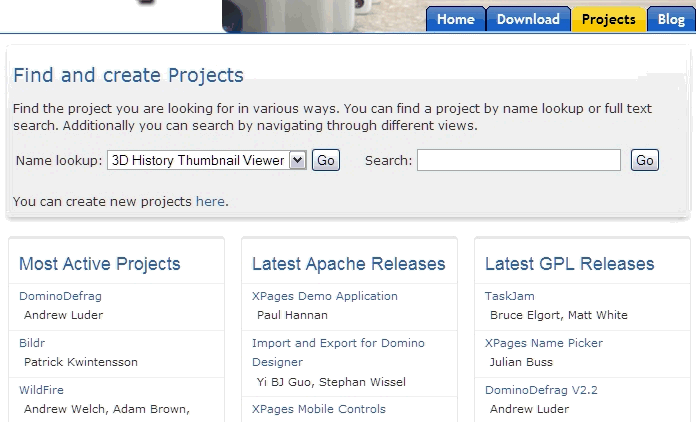Open the Home tab
This screenshot has height=422, width=696.
[455, 20]
